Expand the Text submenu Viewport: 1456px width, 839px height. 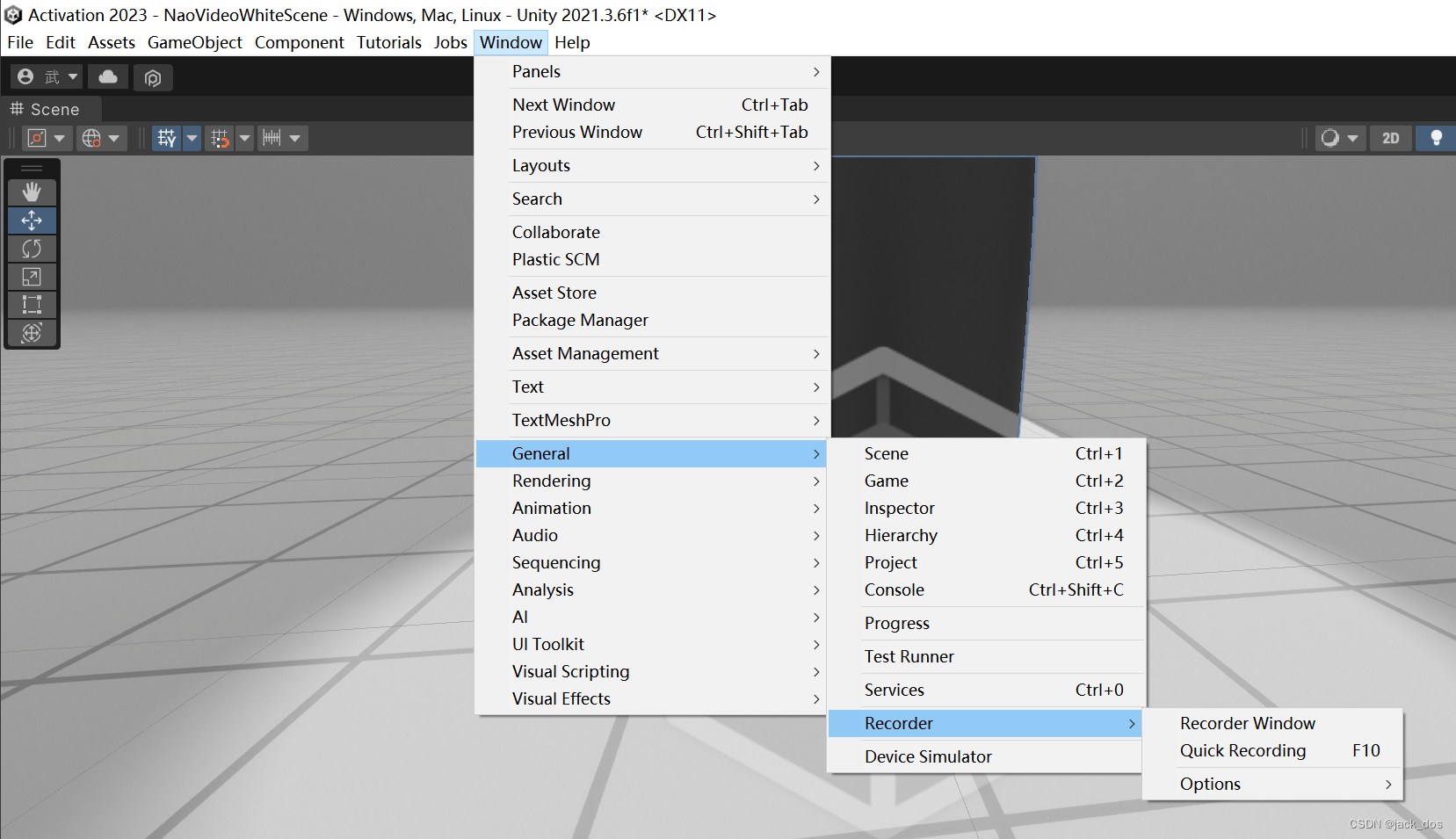(x=652, y=387)
